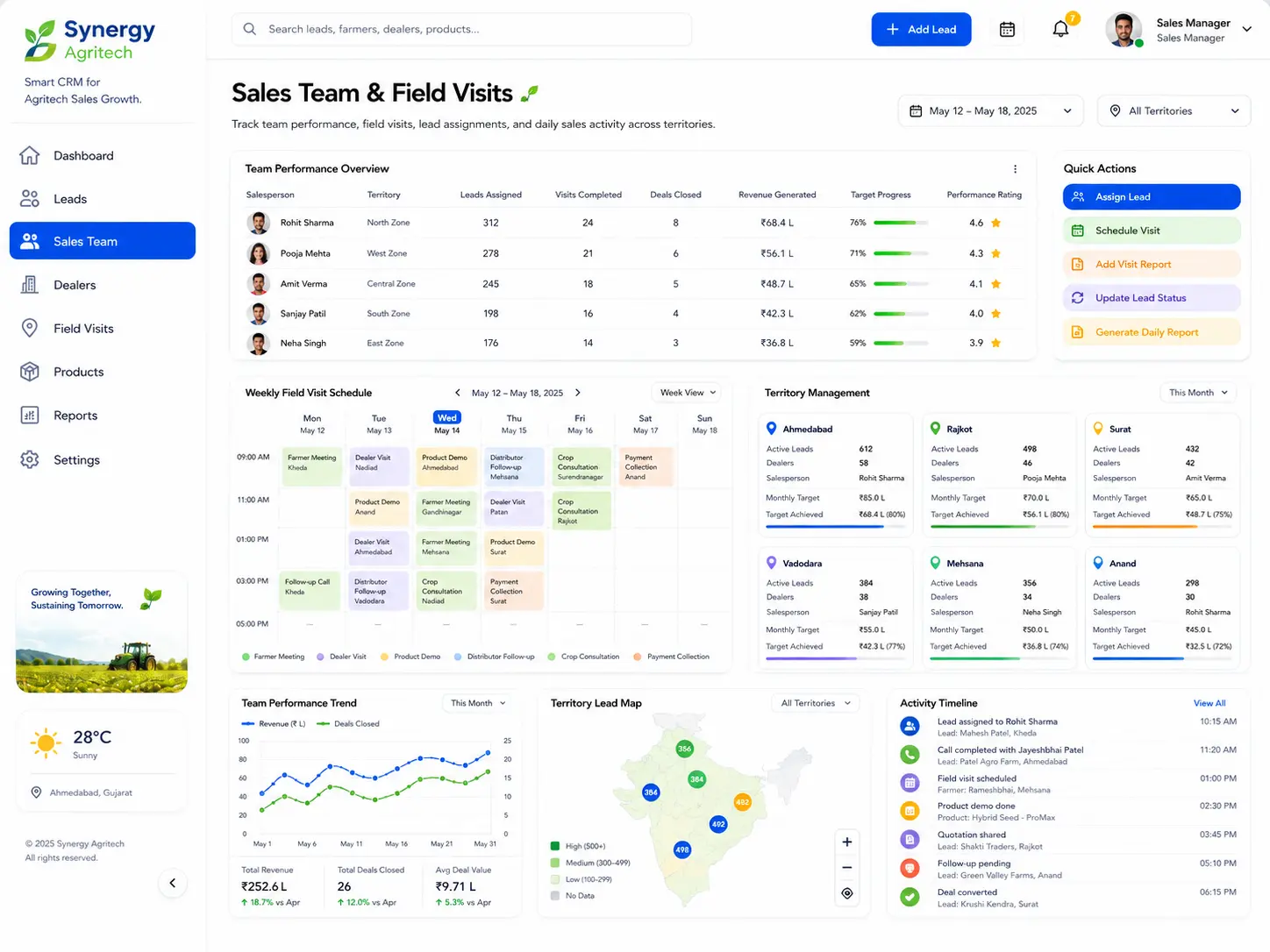
Task: Click the quotation shared document icon
Action: pyautogui.click(x=910, y=840)
